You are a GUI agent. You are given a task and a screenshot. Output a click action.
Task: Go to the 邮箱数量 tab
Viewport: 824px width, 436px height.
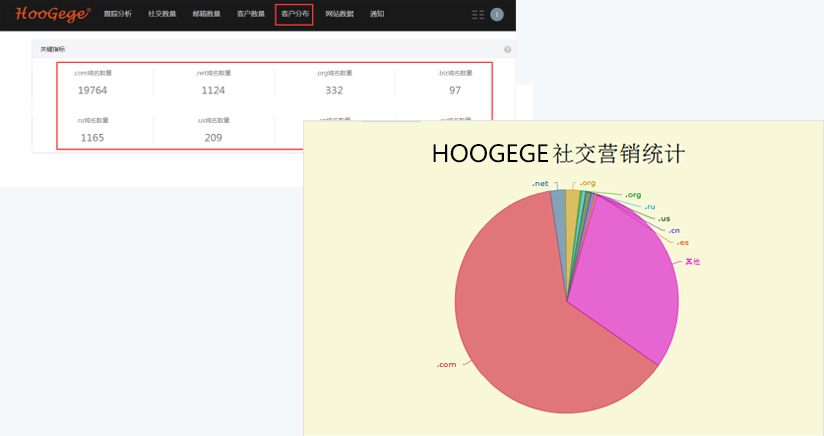click(207, 14)
